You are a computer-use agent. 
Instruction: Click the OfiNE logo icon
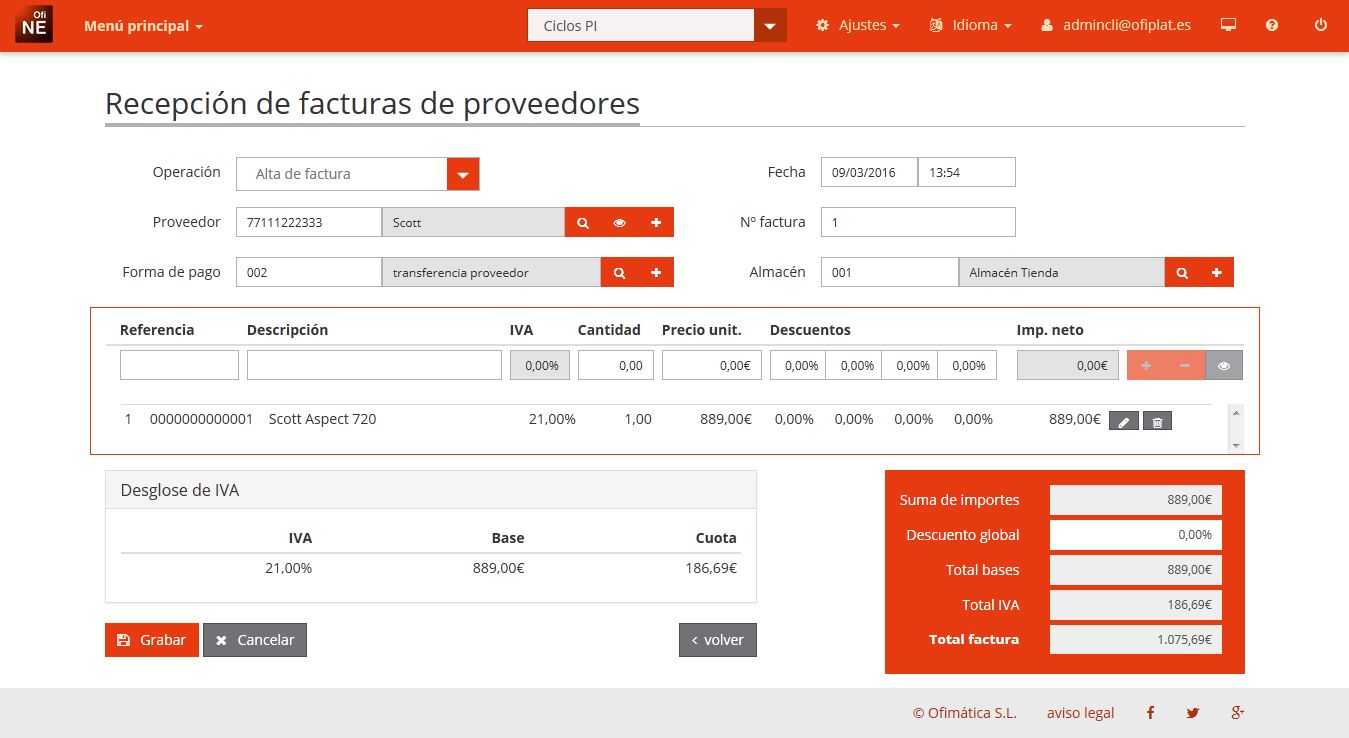point(34,25)
